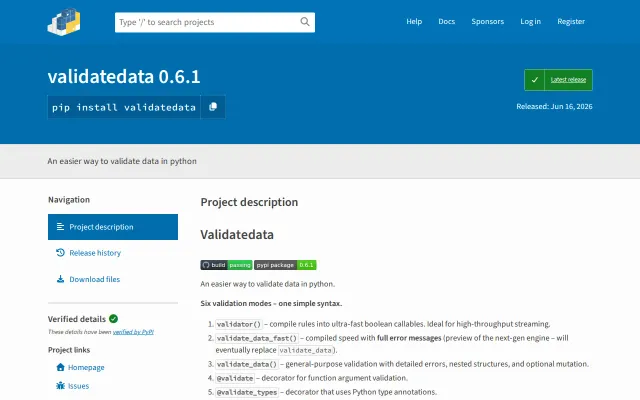Viewport: 640px width, 400px height.
Task: Focus the search projects field
Action: pos(215,22)
